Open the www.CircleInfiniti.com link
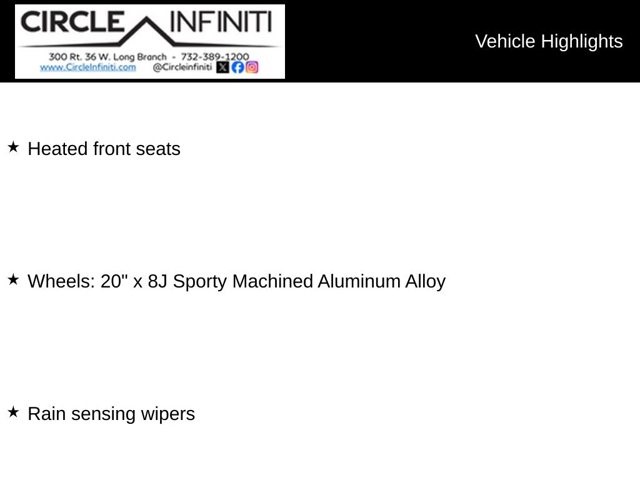This screenshot has width=640, height=480. pyautogui.click(x=88, y=67)
